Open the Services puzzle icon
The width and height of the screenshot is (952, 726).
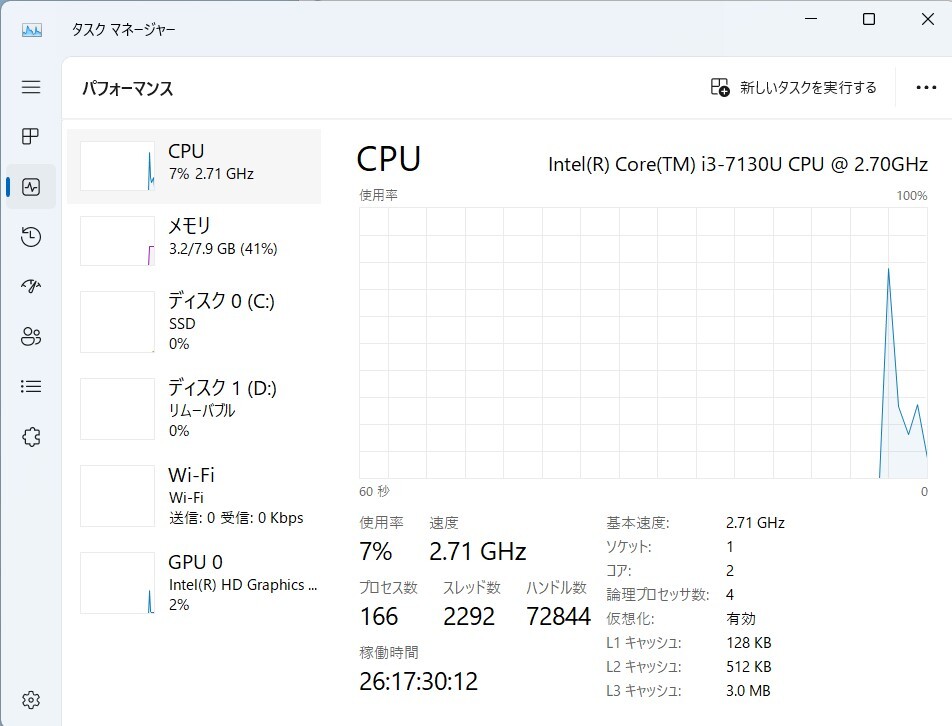[31, 436]
